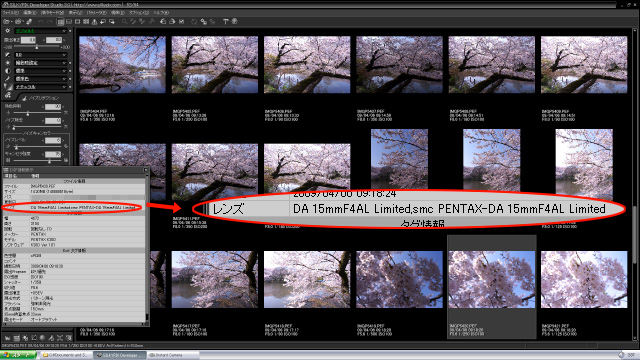Select the IMGP5404.PEF cherry blossom thumbnail
This screenshot has height=360, width=640.
(x=122, y=64)
